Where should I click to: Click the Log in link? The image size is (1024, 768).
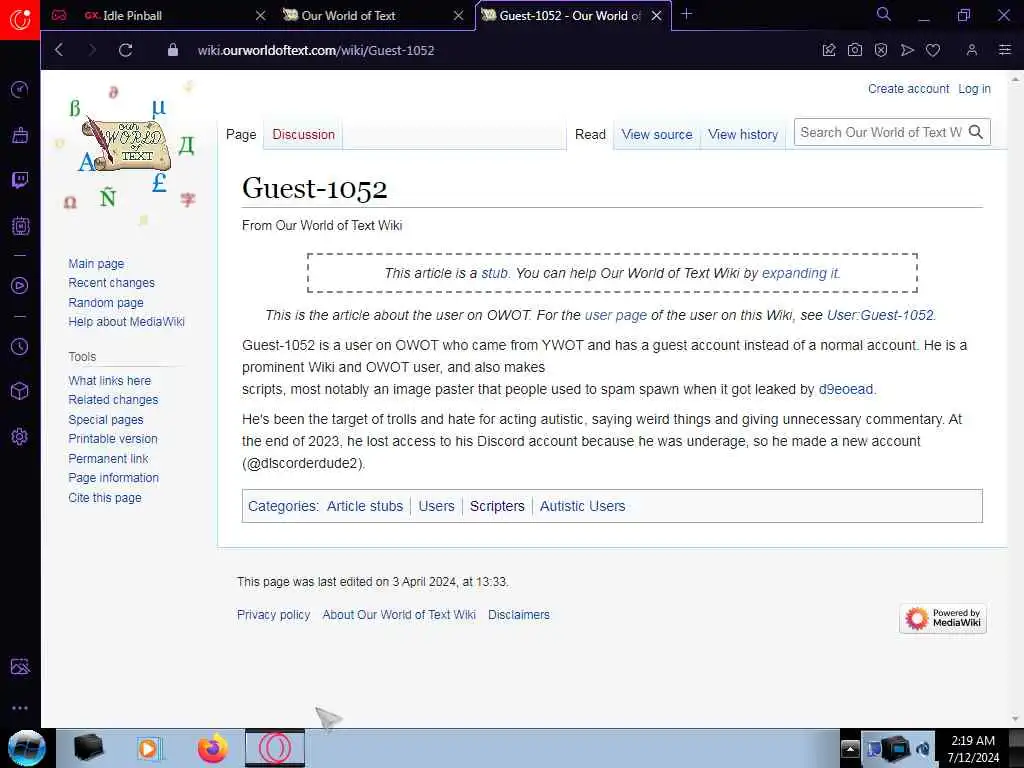click(x=974, y=89)
